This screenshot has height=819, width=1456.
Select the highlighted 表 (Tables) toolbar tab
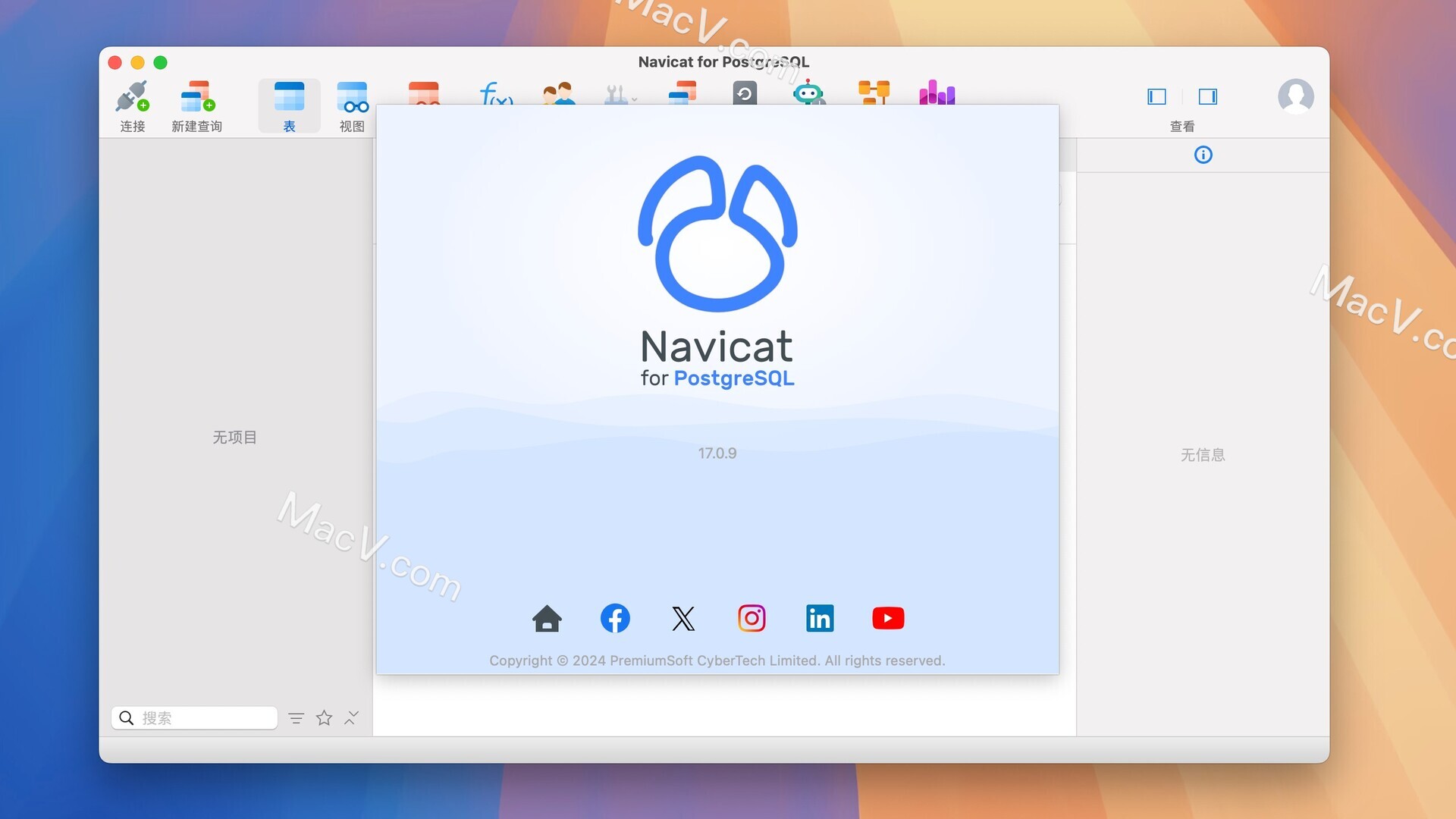[x=289, y=105]
